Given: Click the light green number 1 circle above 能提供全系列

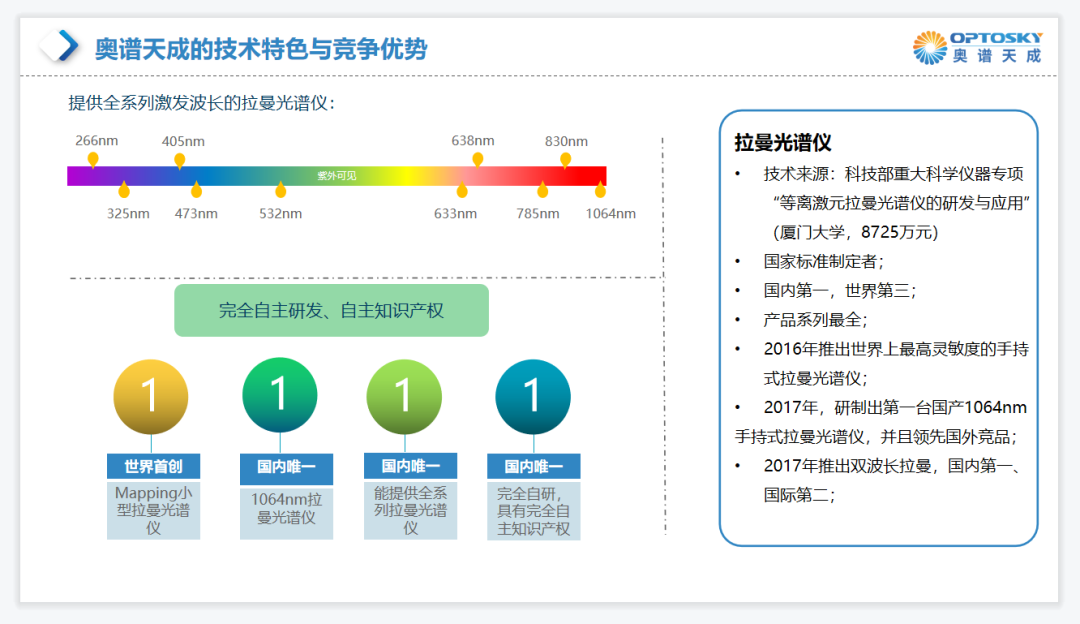Looking at the screenshot, I should [x=404, y=397].
